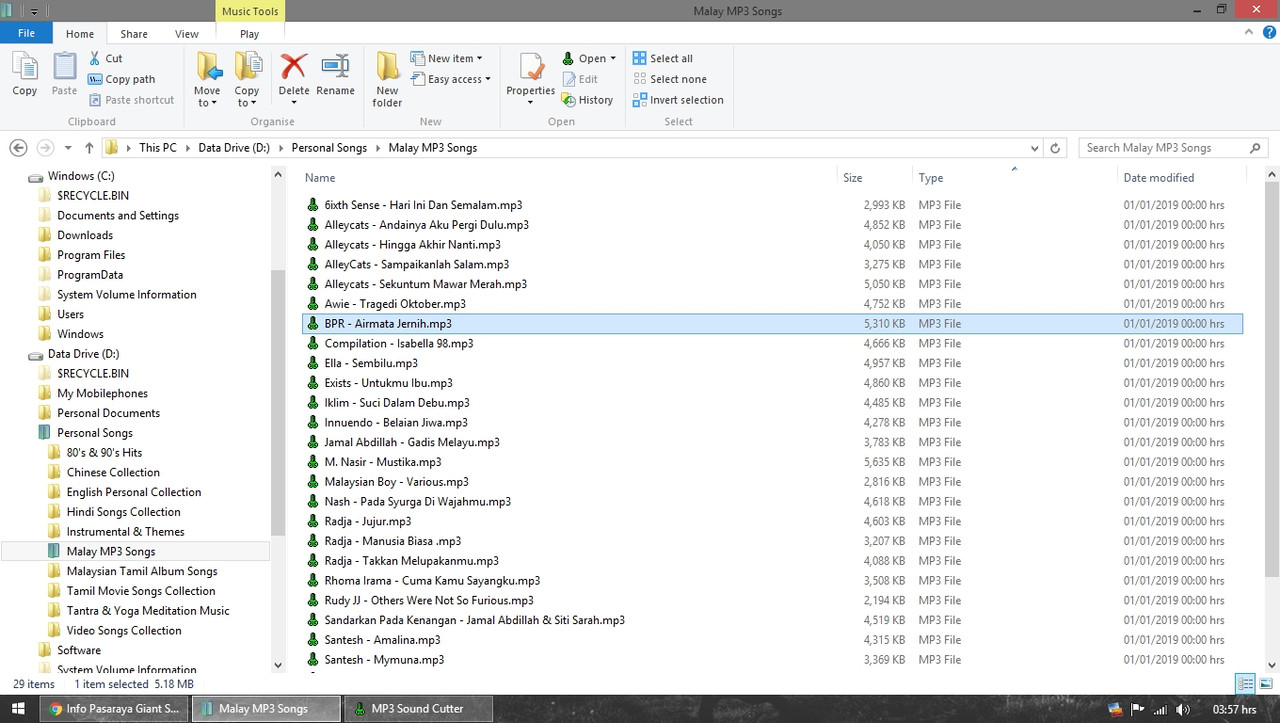Collapse the ribbon with chevron
The image size is (1280, 723).
point(1250,33)
